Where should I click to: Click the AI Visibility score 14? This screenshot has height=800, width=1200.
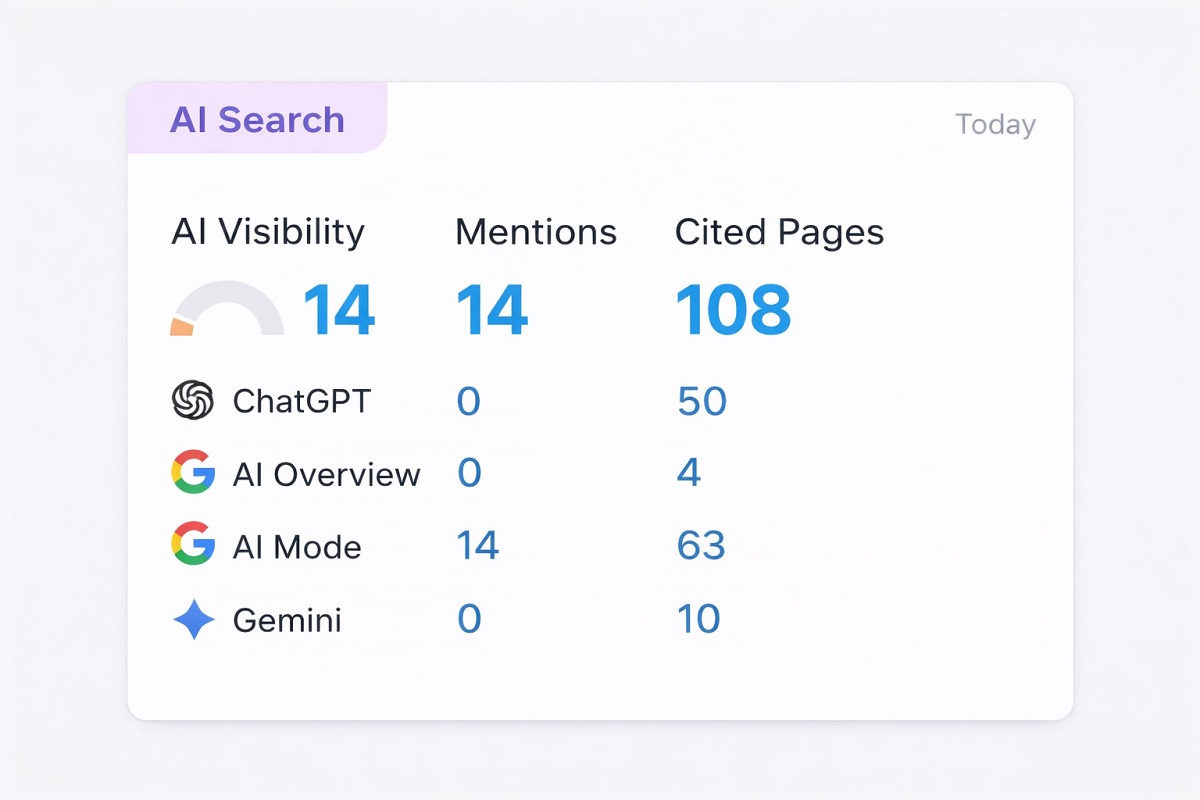pos(339,310)
